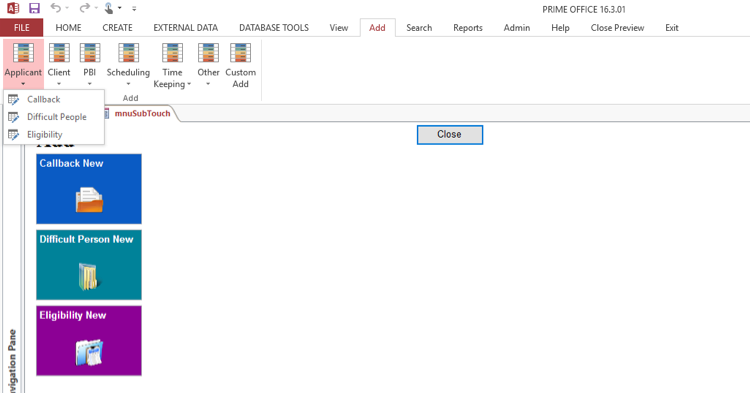The height and width of the screenshot is (393, 750).
Task: Toggle Touch/Mouse mode icon
Action: 110,8
